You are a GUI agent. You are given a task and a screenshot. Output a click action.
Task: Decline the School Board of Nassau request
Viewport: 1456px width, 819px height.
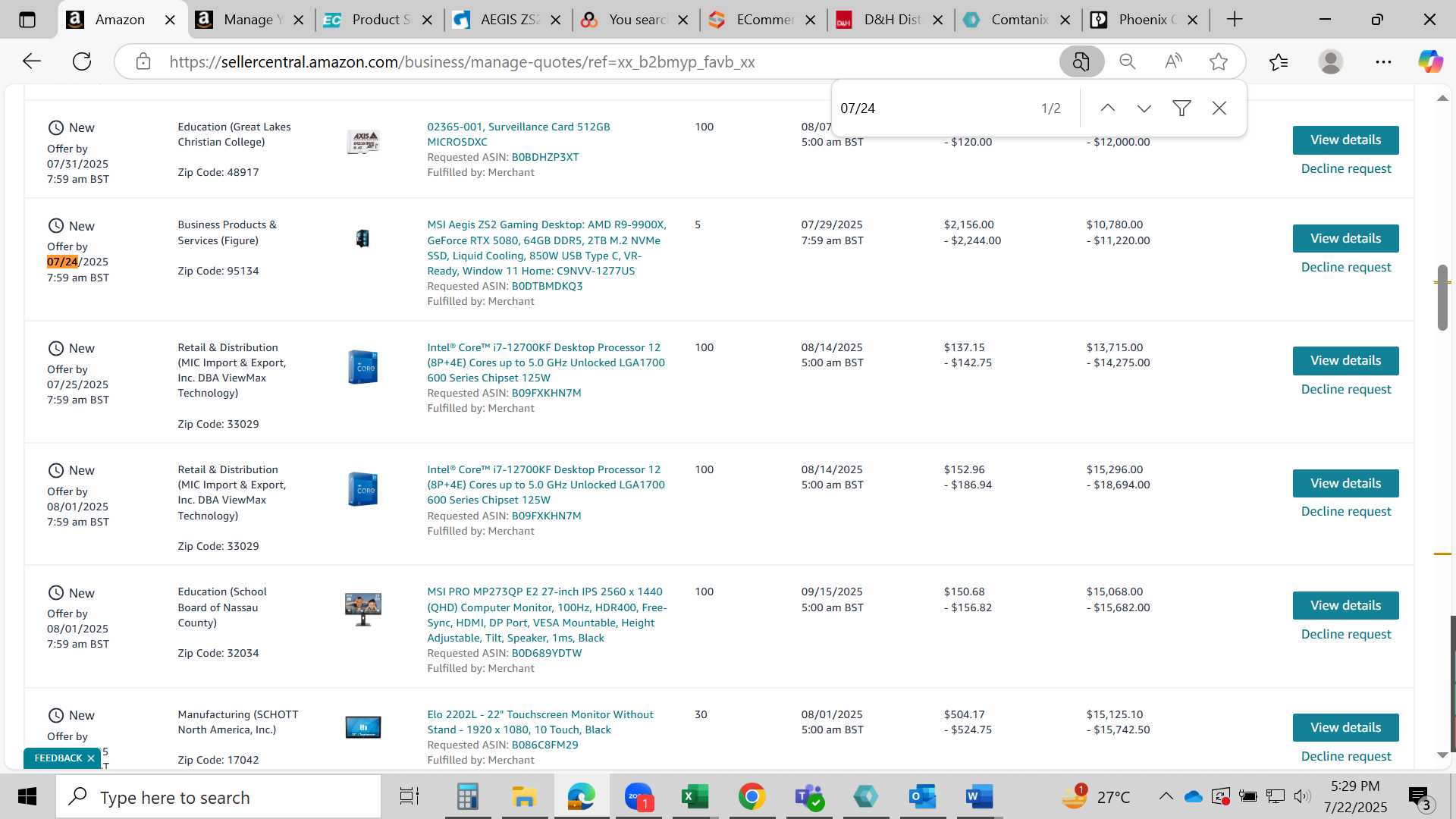pos(1346,635)
